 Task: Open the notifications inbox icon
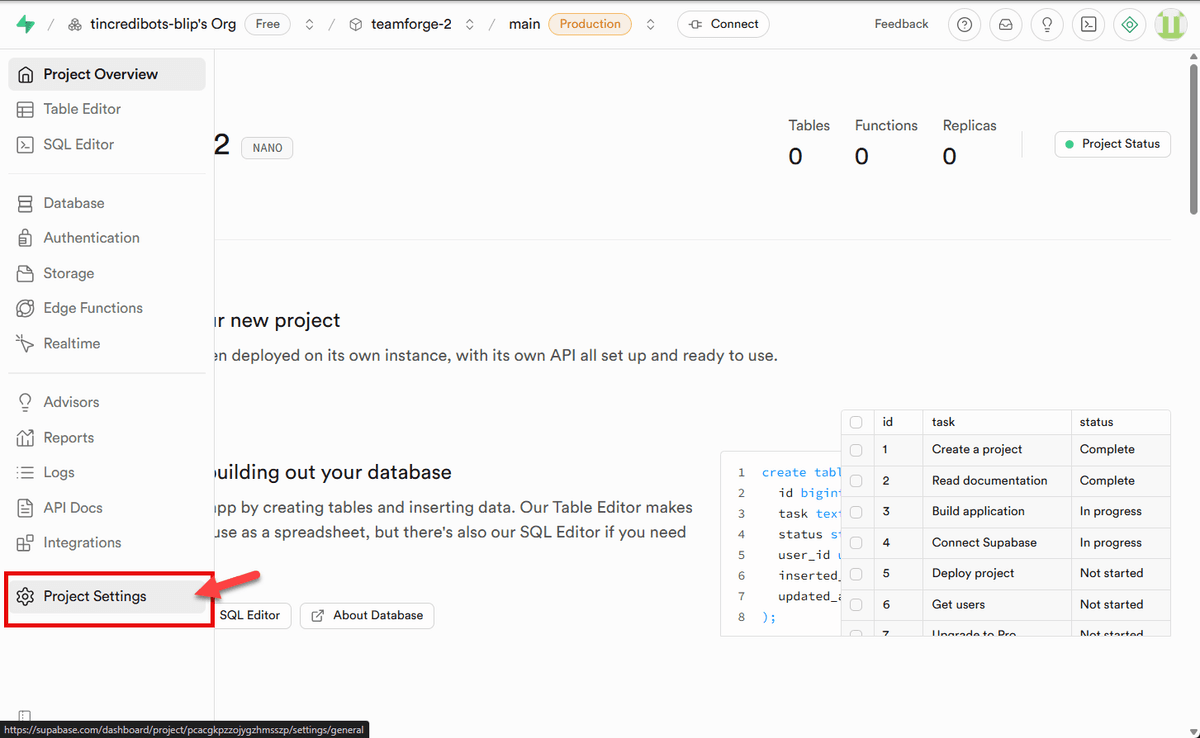(1005, 24)
